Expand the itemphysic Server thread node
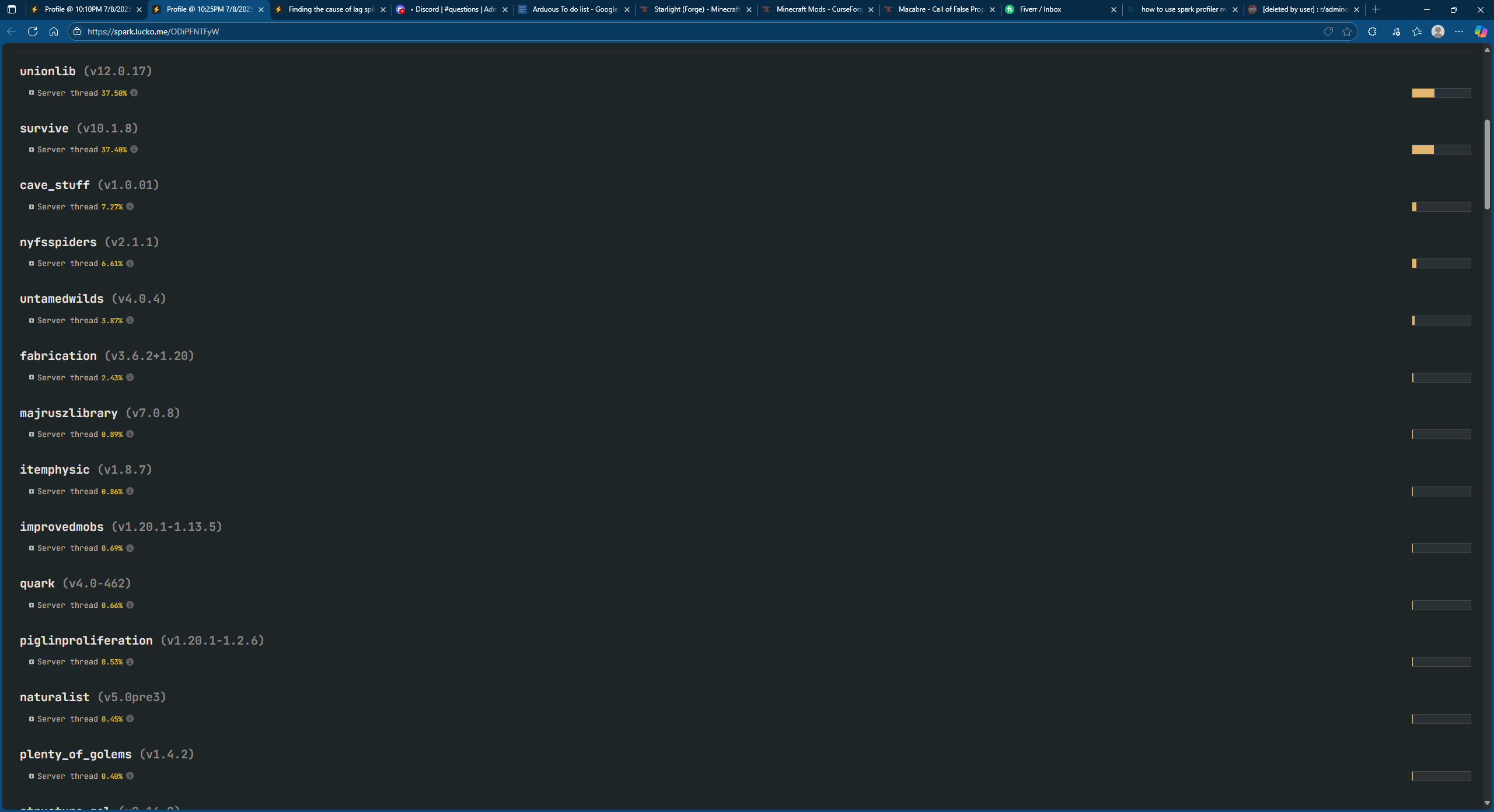Image resolution: width=1494 pixels, height=812 pixels. [x=32, y=491]
